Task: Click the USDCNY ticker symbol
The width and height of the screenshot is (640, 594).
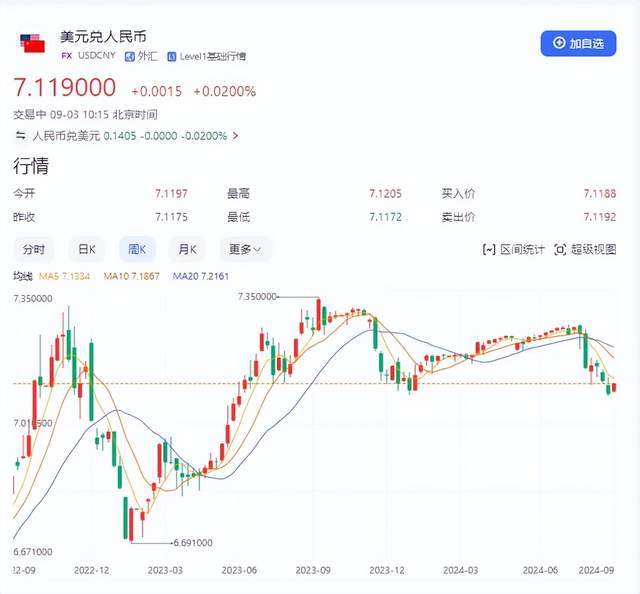Action: click(97, 56)
